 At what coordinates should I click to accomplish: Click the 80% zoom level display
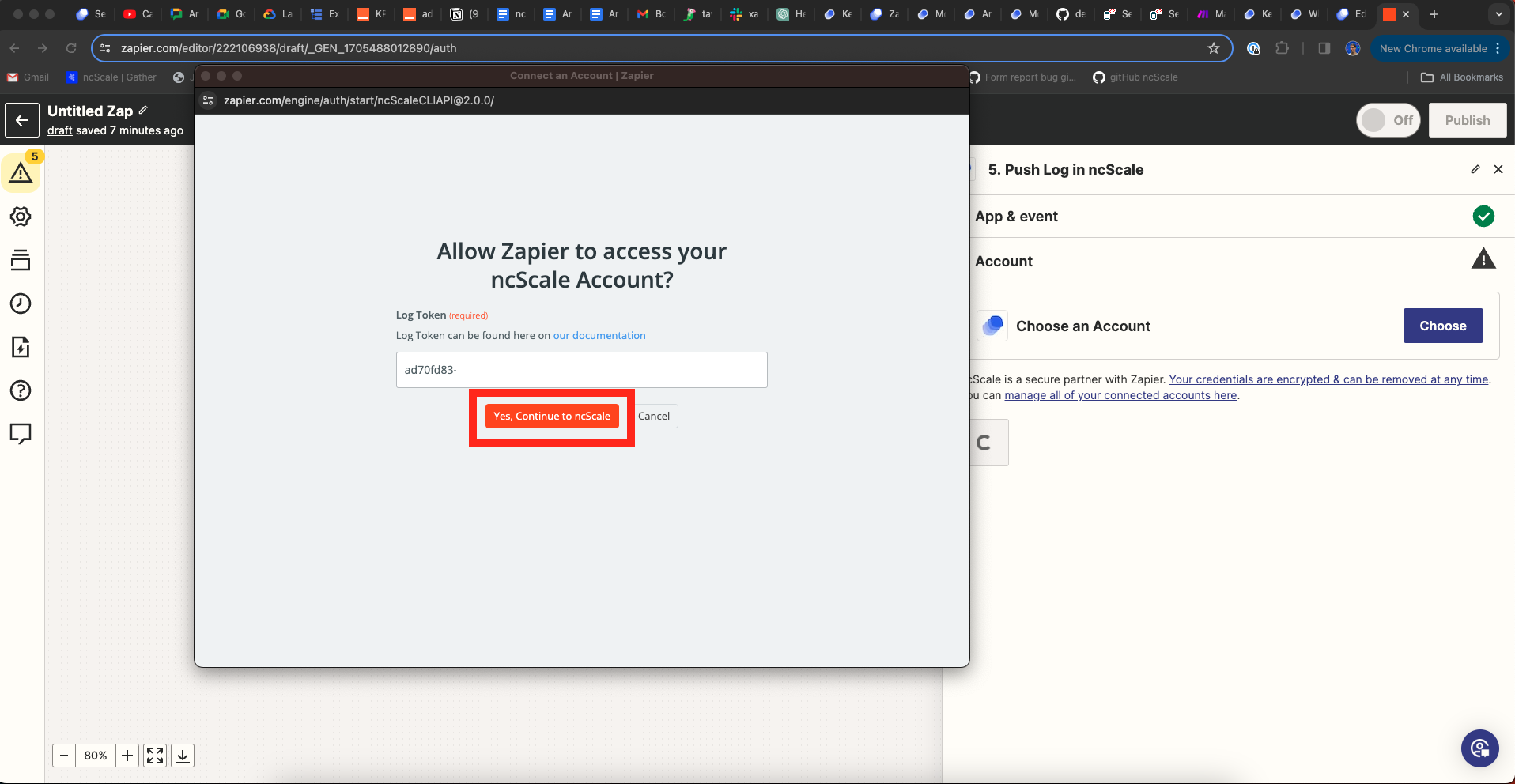pyautogui.click(x=96, y=756)
